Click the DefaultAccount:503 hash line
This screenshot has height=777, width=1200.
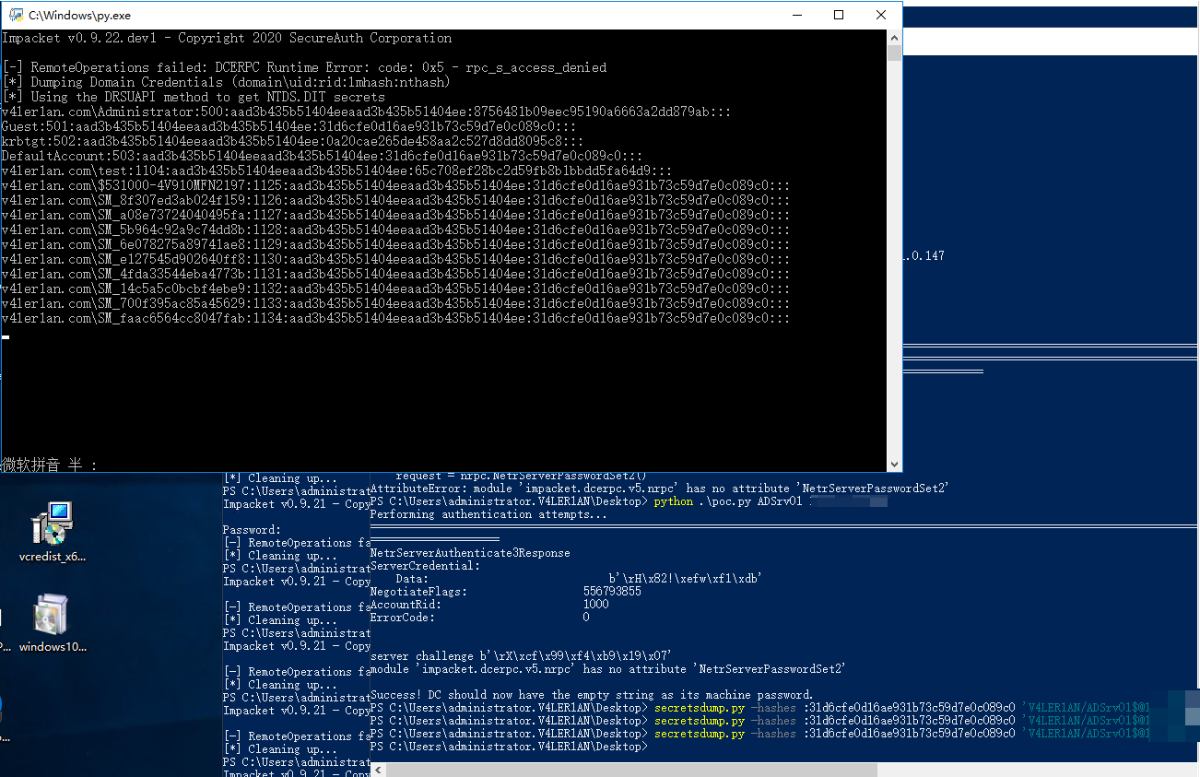[x=322, y=156]
